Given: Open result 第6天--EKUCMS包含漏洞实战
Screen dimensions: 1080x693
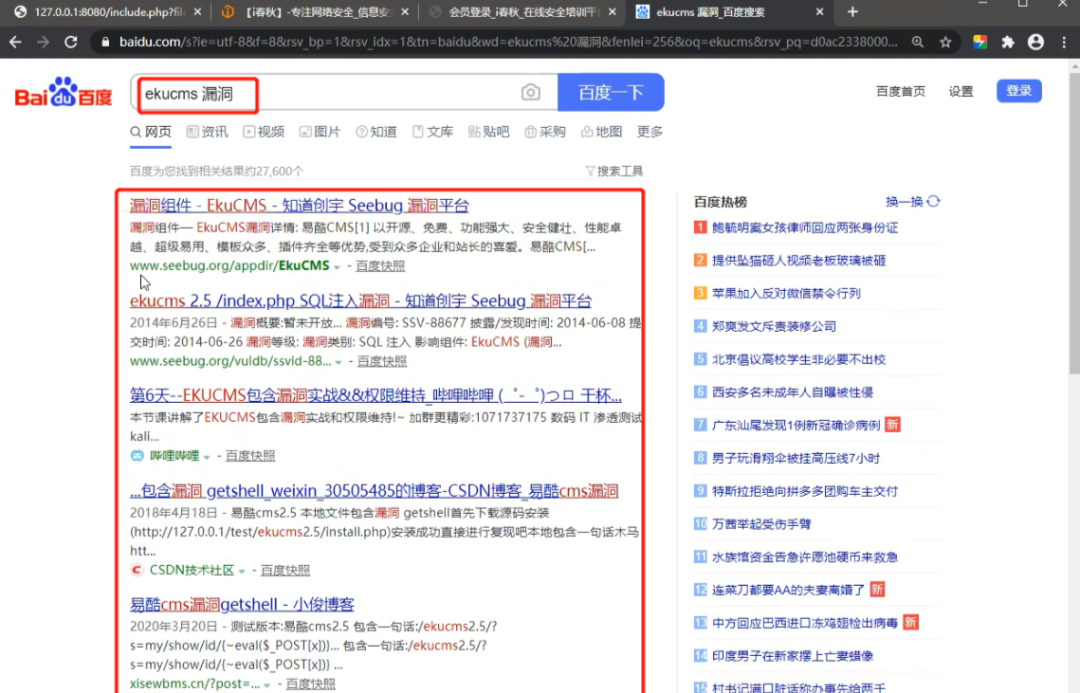Looking at the screenshot, I should [375, 395].
